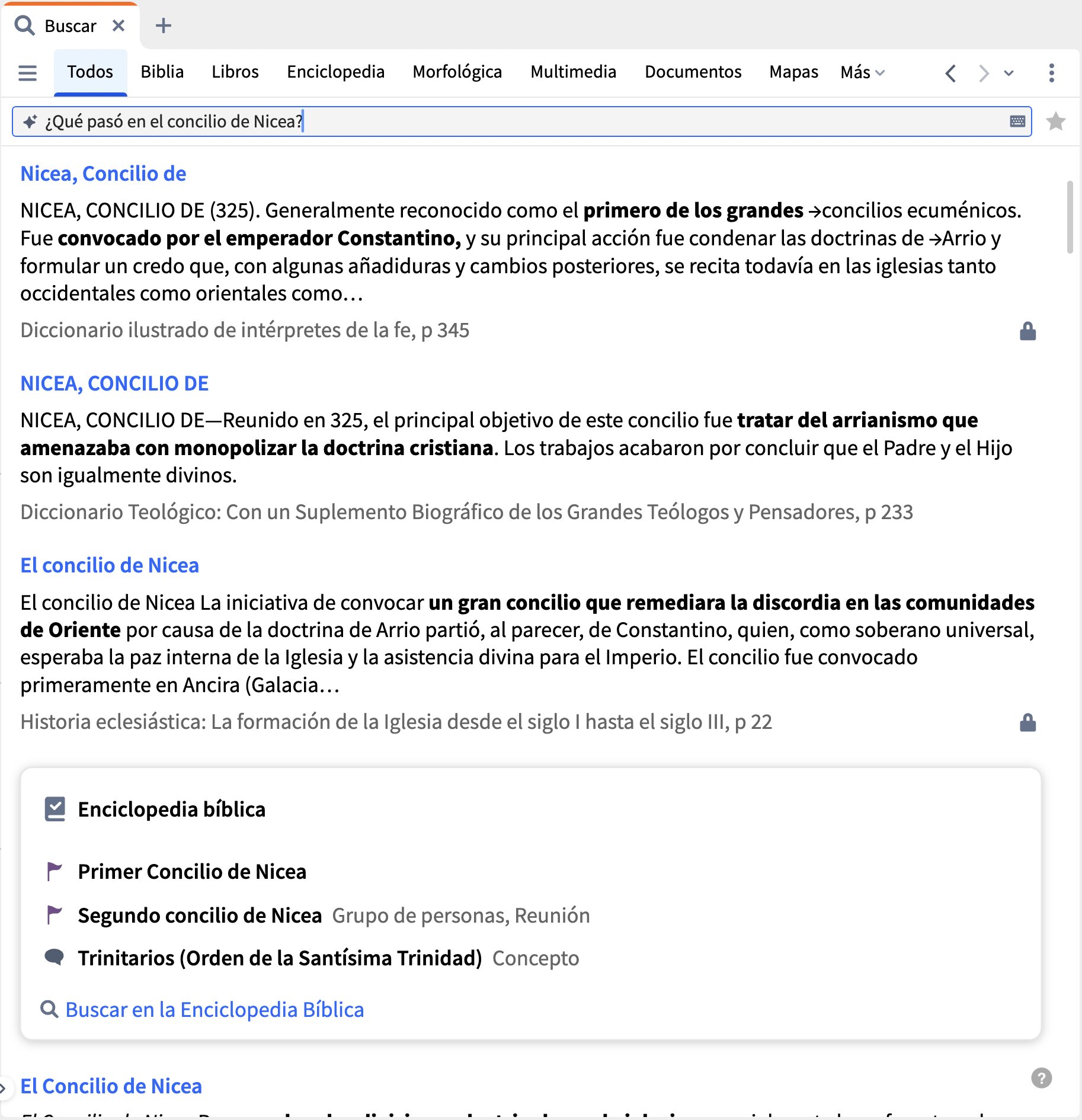Focus the search query input field
This screenshot has width=1082, height=1120.
pyautogui.click(x=521, y=121)
